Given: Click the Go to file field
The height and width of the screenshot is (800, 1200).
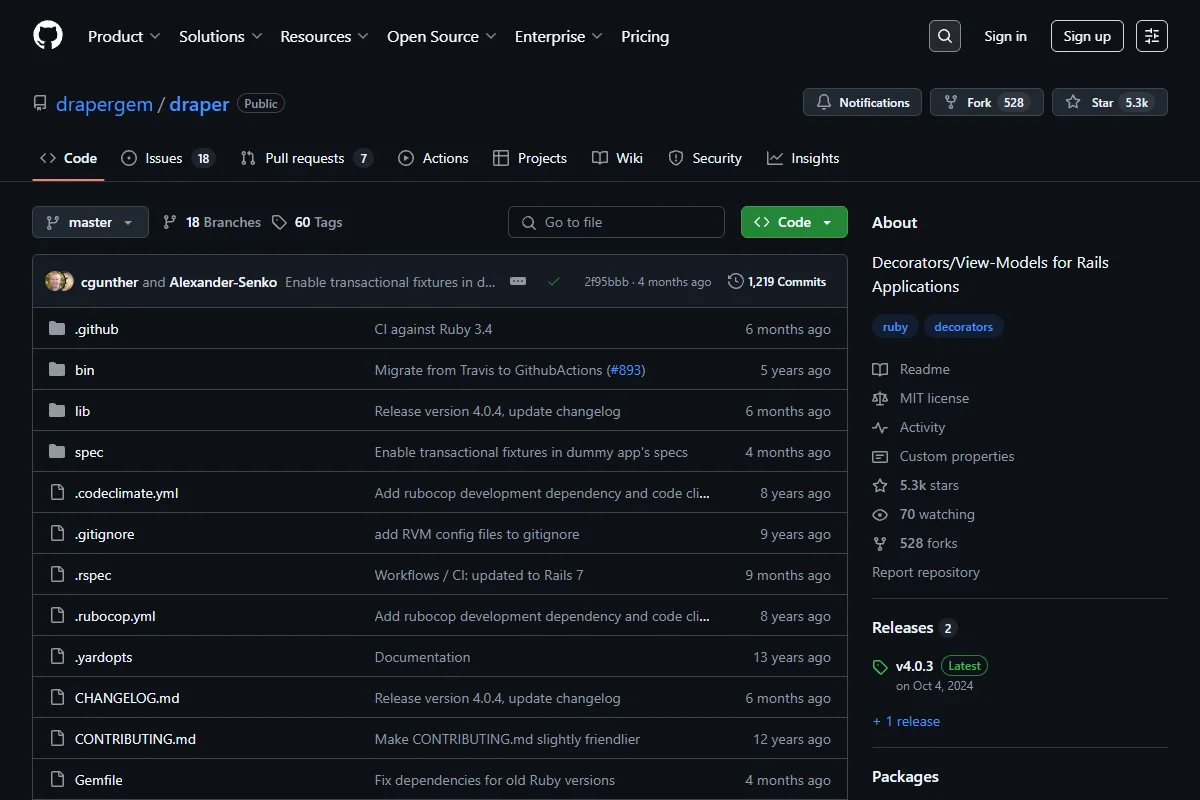Looking at the screenshot, I should 616,222.
